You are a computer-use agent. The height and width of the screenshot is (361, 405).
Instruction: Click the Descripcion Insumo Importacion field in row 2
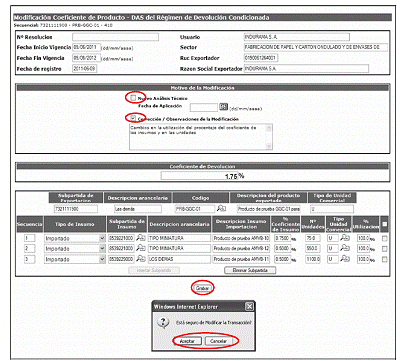(x=241, y=249)
